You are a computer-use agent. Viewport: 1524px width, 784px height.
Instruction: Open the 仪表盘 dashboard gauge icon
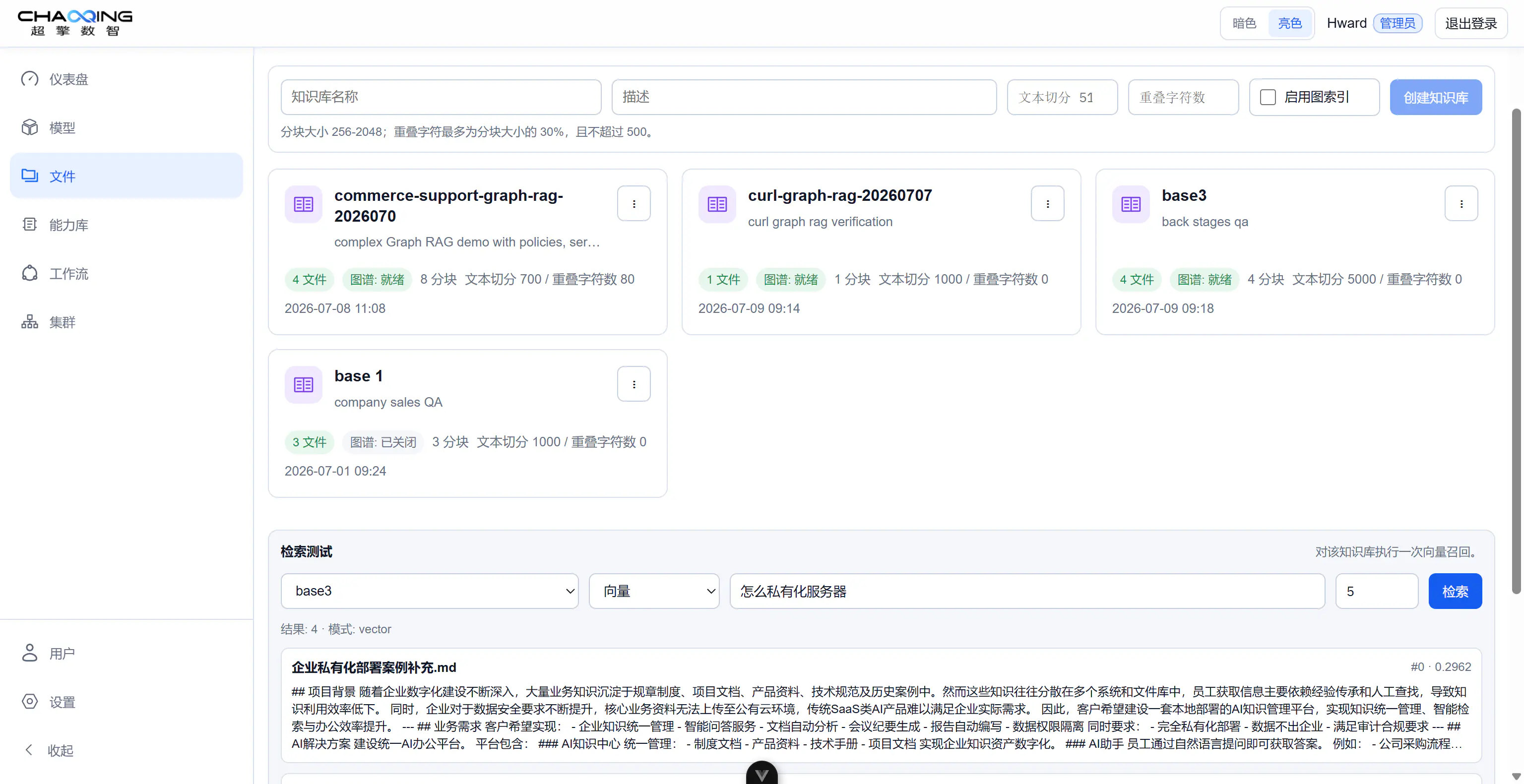click(30, 79)
